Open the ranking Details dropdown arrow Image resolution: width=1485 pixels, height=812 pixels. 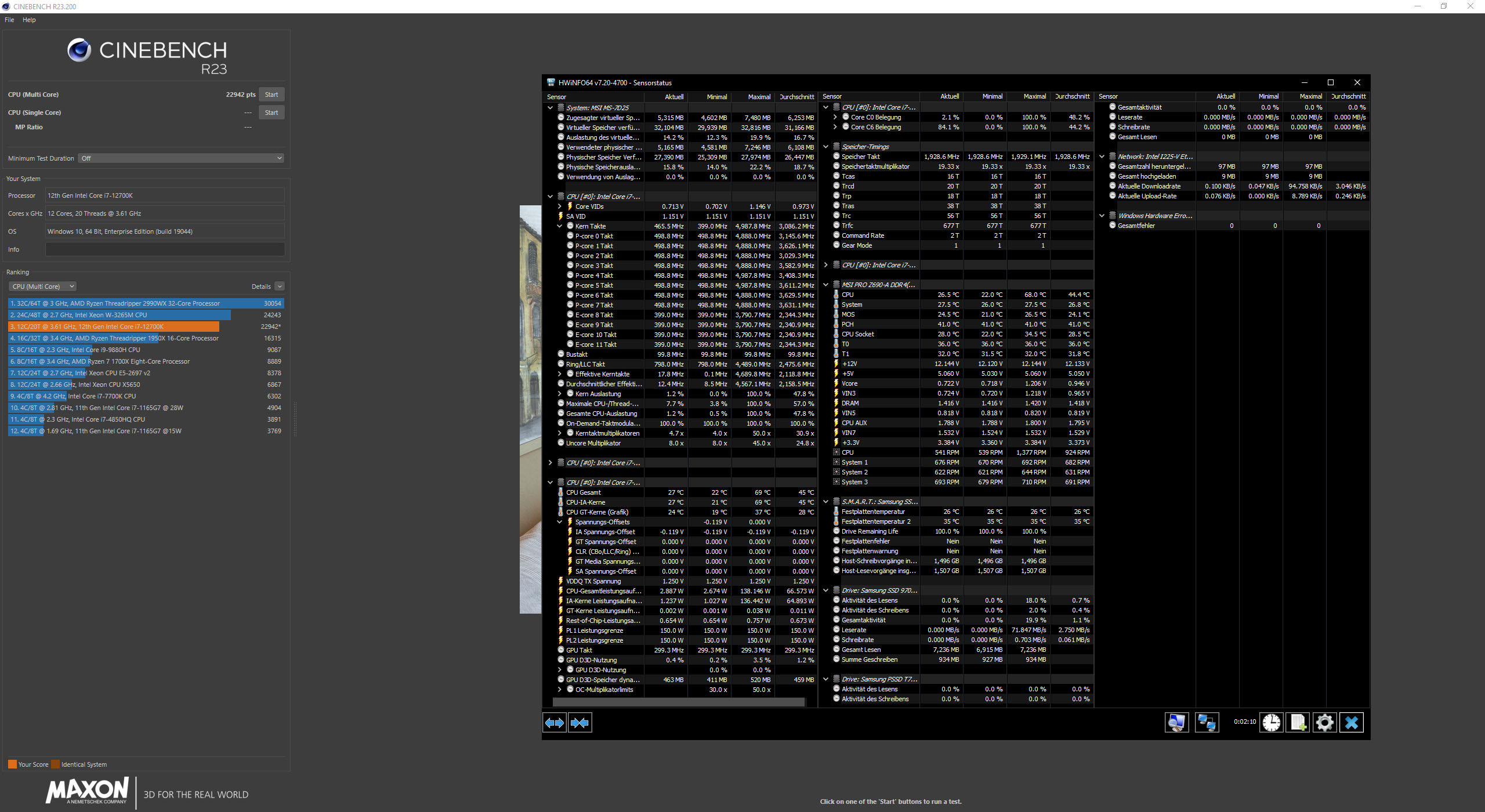tap(280, 287)
